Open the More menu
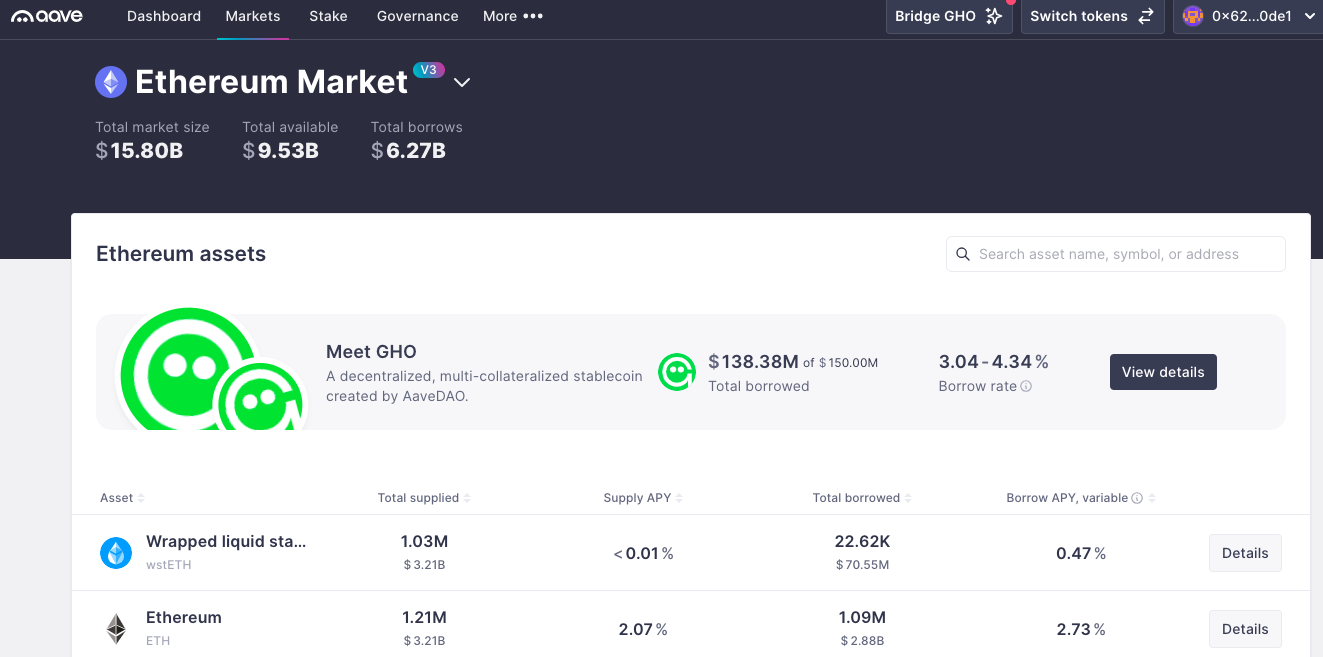The width and height of the screenshot is (1323, 657). click(x=513, y=16)
